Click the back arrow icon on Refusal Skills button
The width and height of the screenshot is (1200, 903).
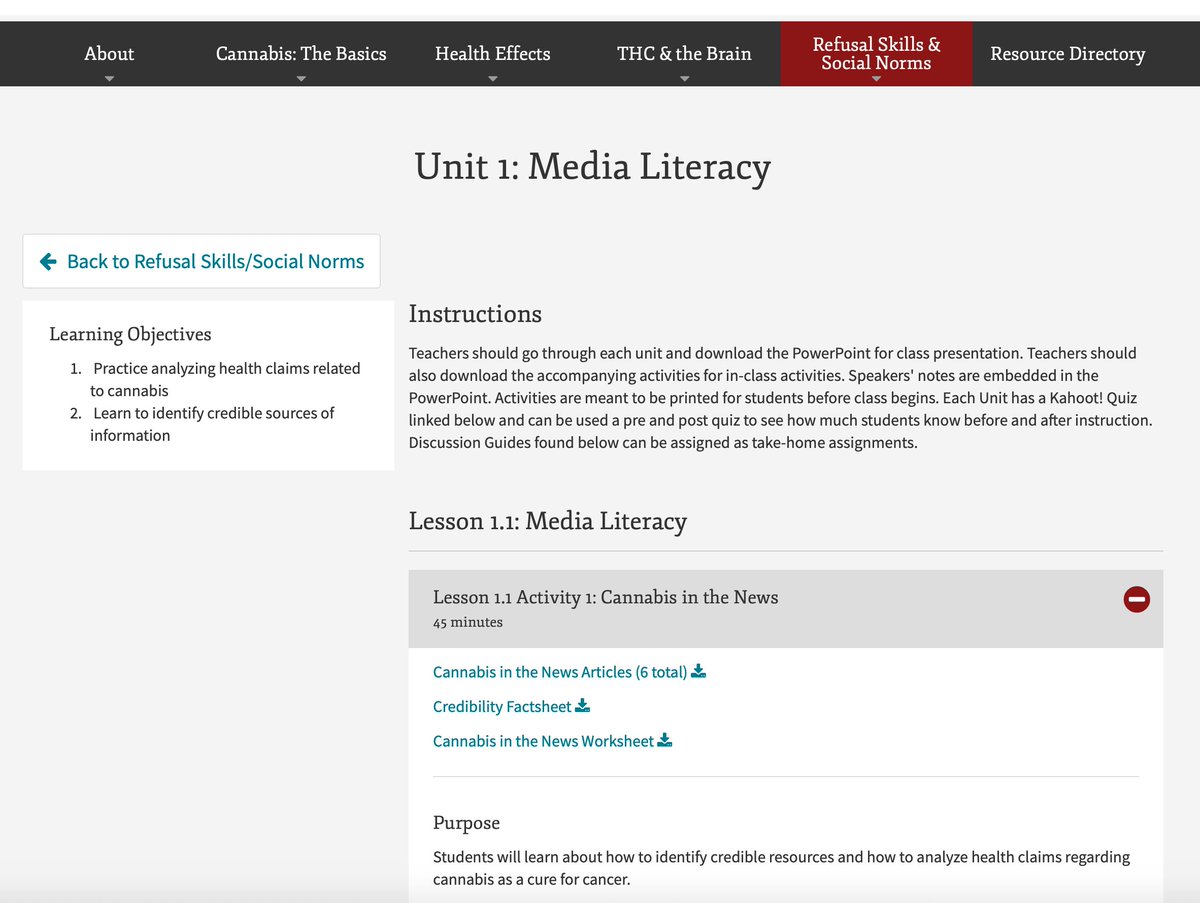pyautogui.click(x=48, y=261)
